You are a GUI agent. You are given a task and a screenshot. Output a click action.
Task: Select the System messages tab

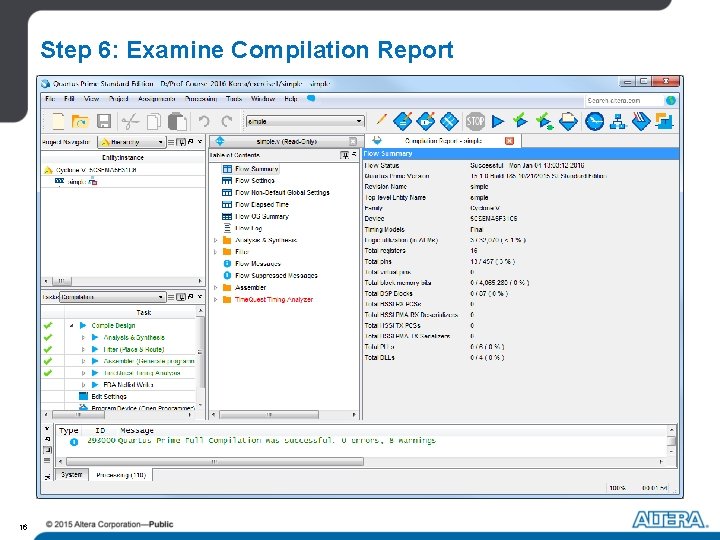pos(72,474)
